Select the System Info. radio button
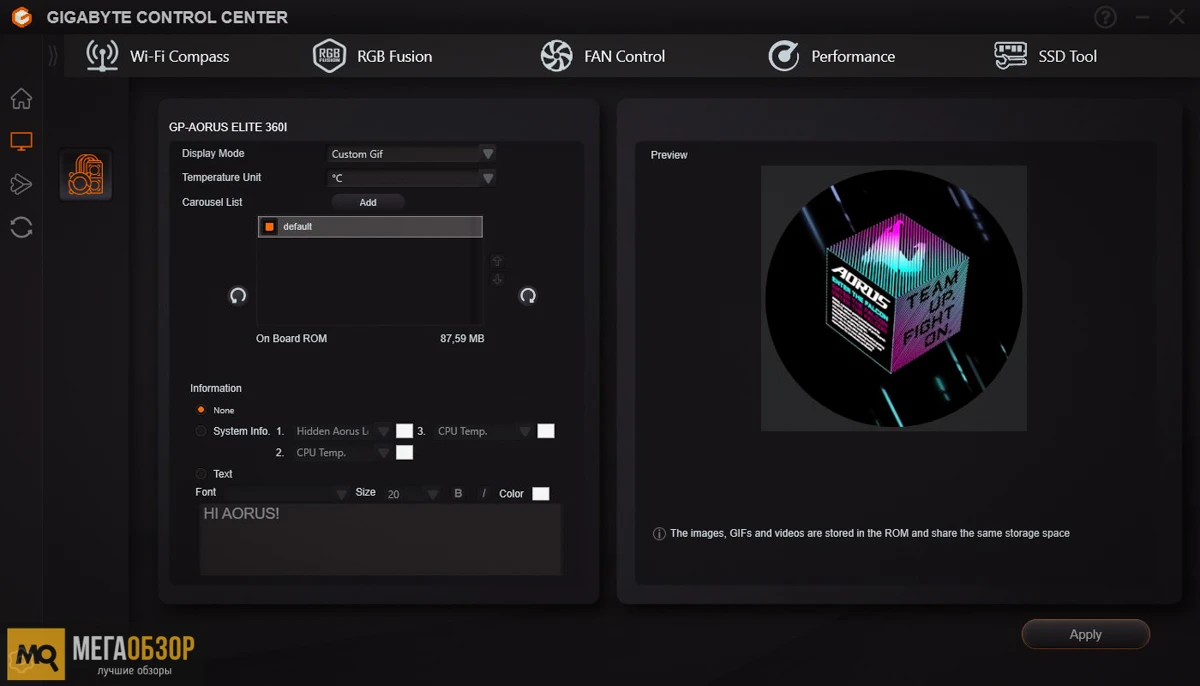This screenshot has width=1200, height=686. pos(201,431)
